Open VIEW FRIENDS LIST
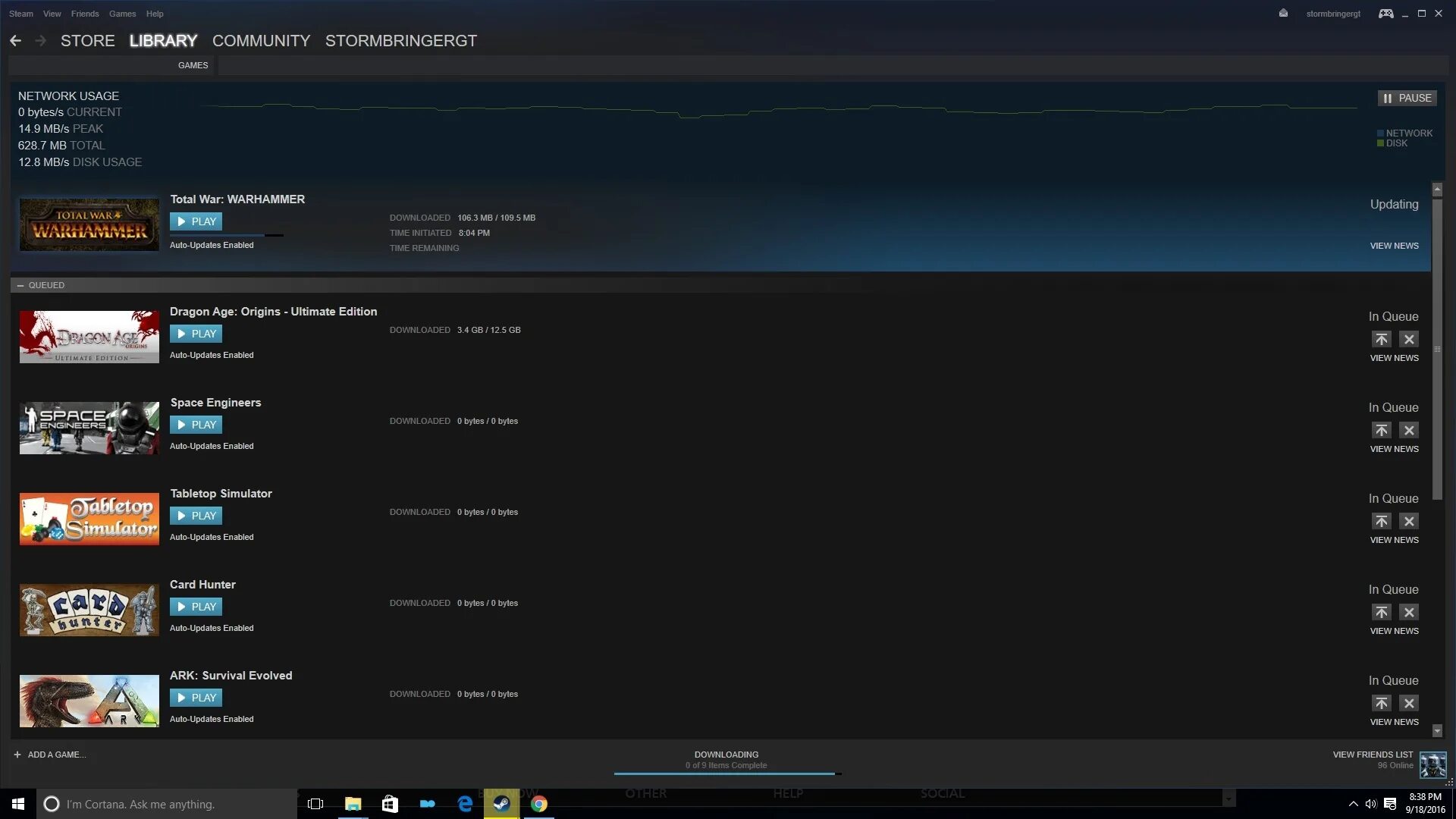This screenshot has height=819, width=1456. (1373, 755)
